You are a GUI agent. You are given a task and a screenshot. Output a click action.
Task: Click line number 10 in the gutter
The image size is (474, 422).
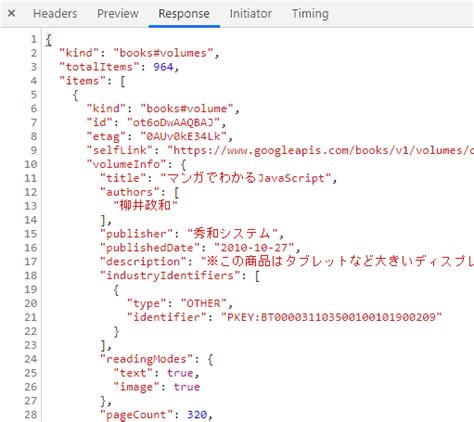30,164
